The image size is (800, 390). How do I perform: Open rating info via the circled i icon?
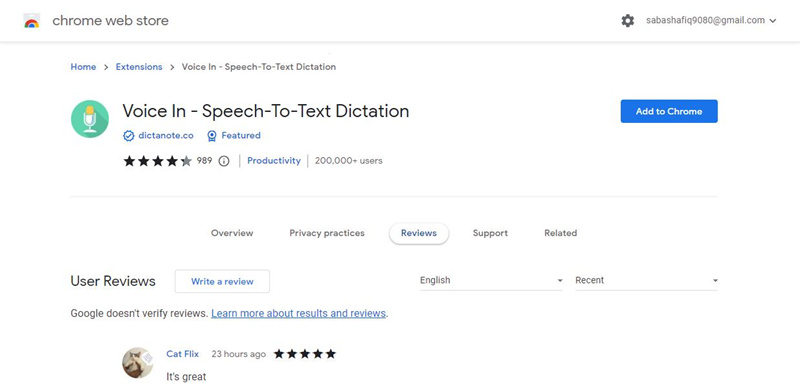pos(223,161)
